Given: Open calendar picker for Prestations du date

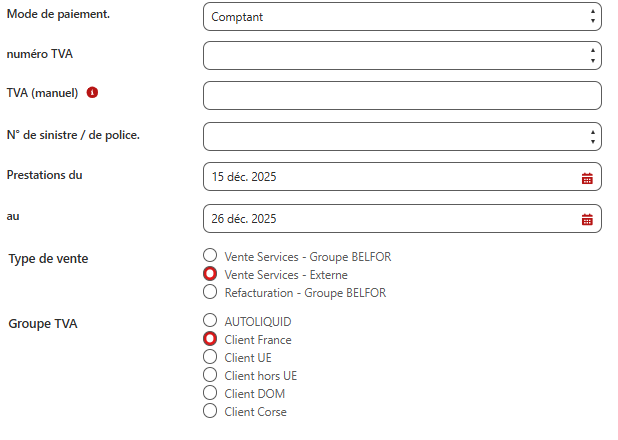Looking at the screenshot, I should (587, 178).
